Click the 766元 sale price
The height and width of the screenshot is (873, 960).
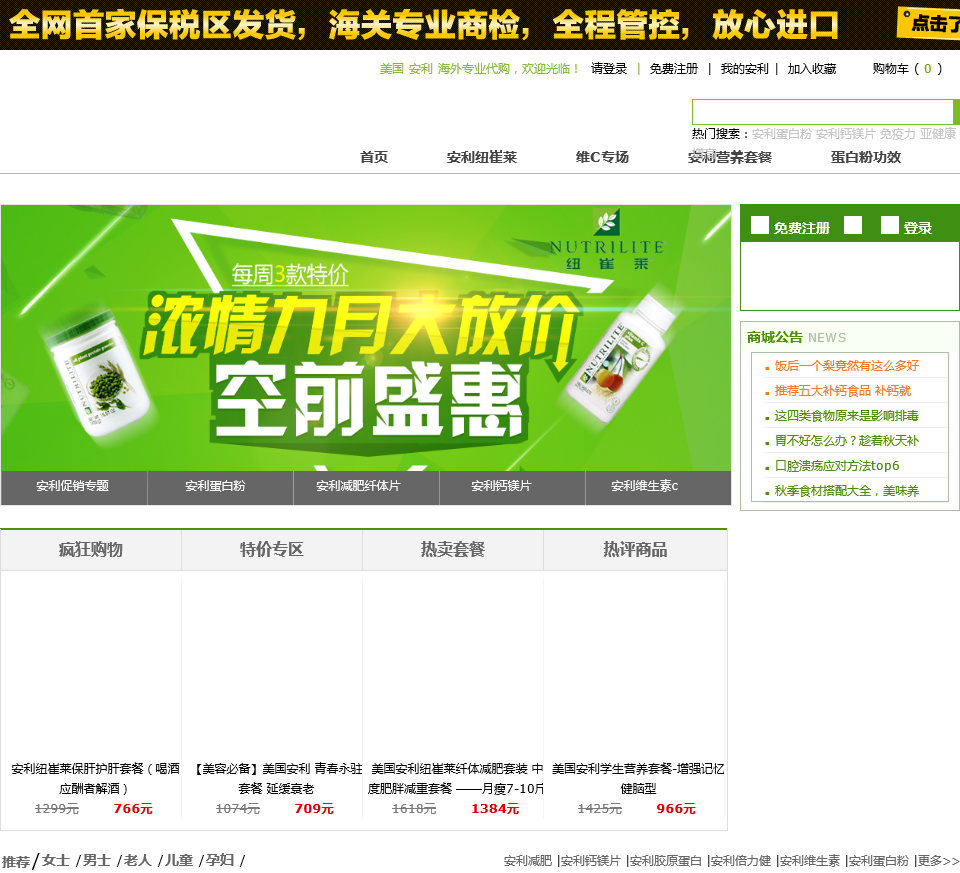tap(133, 809)
